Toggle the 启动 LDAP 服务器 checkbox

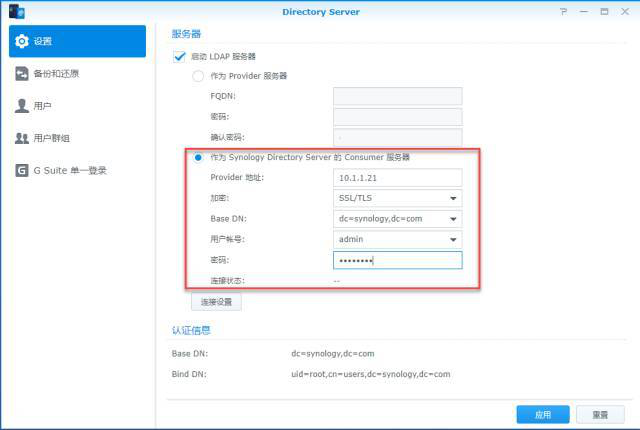[179, 56]
